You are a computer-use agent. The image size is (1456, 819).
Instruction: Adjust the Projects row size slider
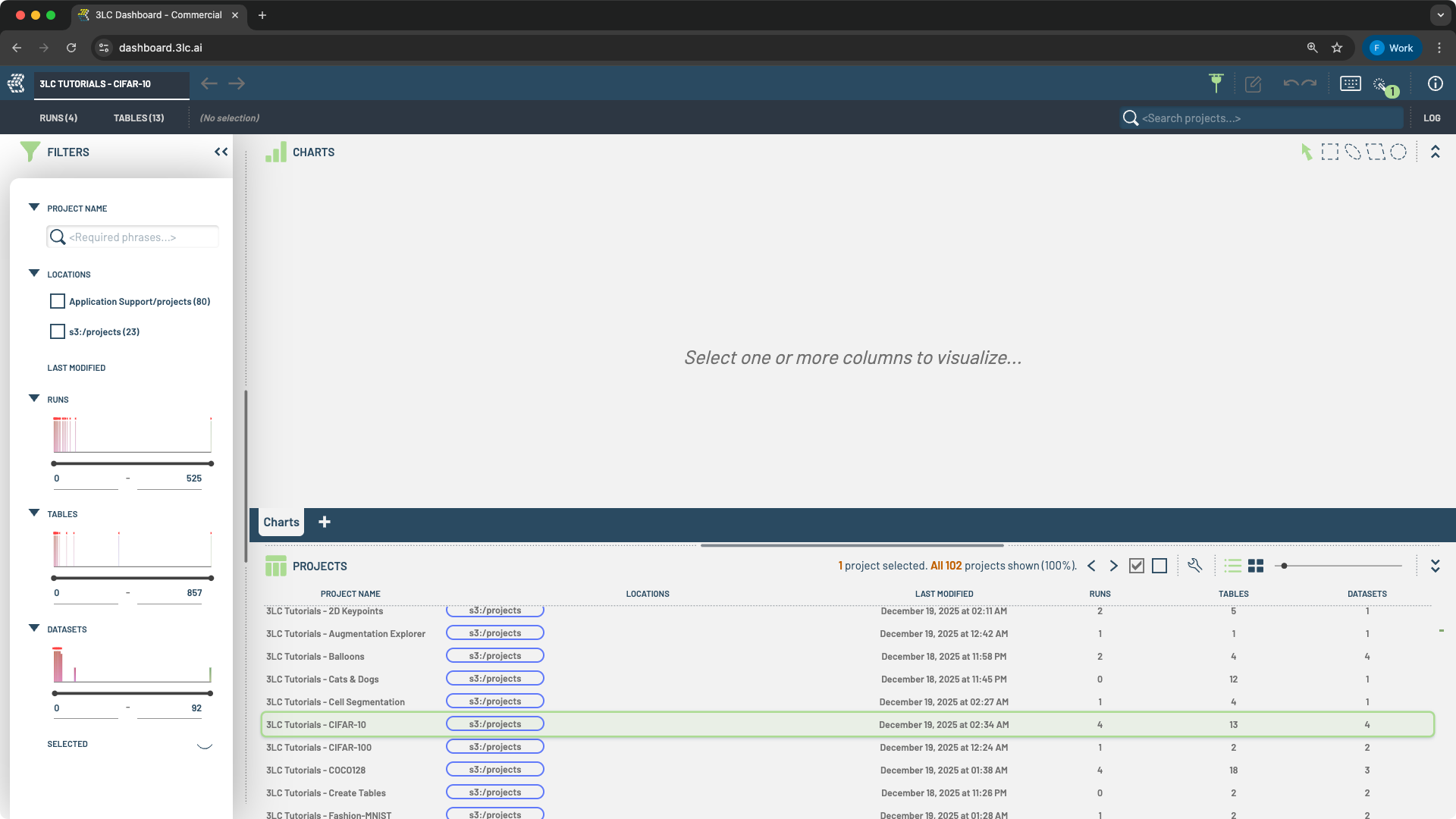[1284, 566]
